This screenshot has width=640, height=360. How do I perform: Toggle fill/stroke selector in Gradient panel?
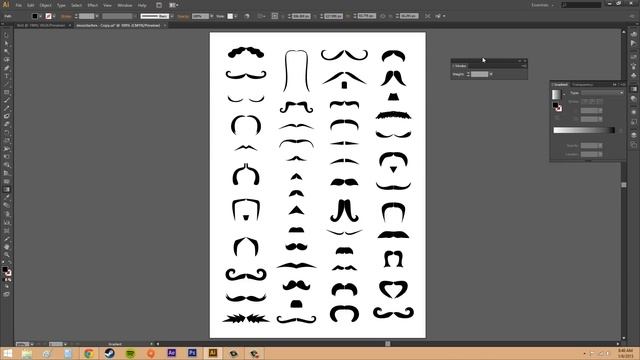click(557, 107)
